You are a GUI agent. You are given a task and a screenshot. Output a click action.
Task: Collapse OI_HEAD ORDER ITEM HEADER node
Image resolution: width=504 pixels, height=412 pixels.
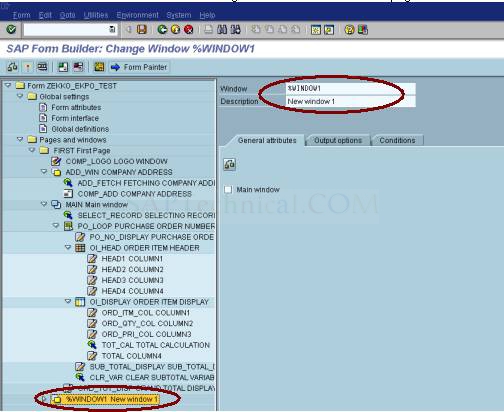(68, 247)
